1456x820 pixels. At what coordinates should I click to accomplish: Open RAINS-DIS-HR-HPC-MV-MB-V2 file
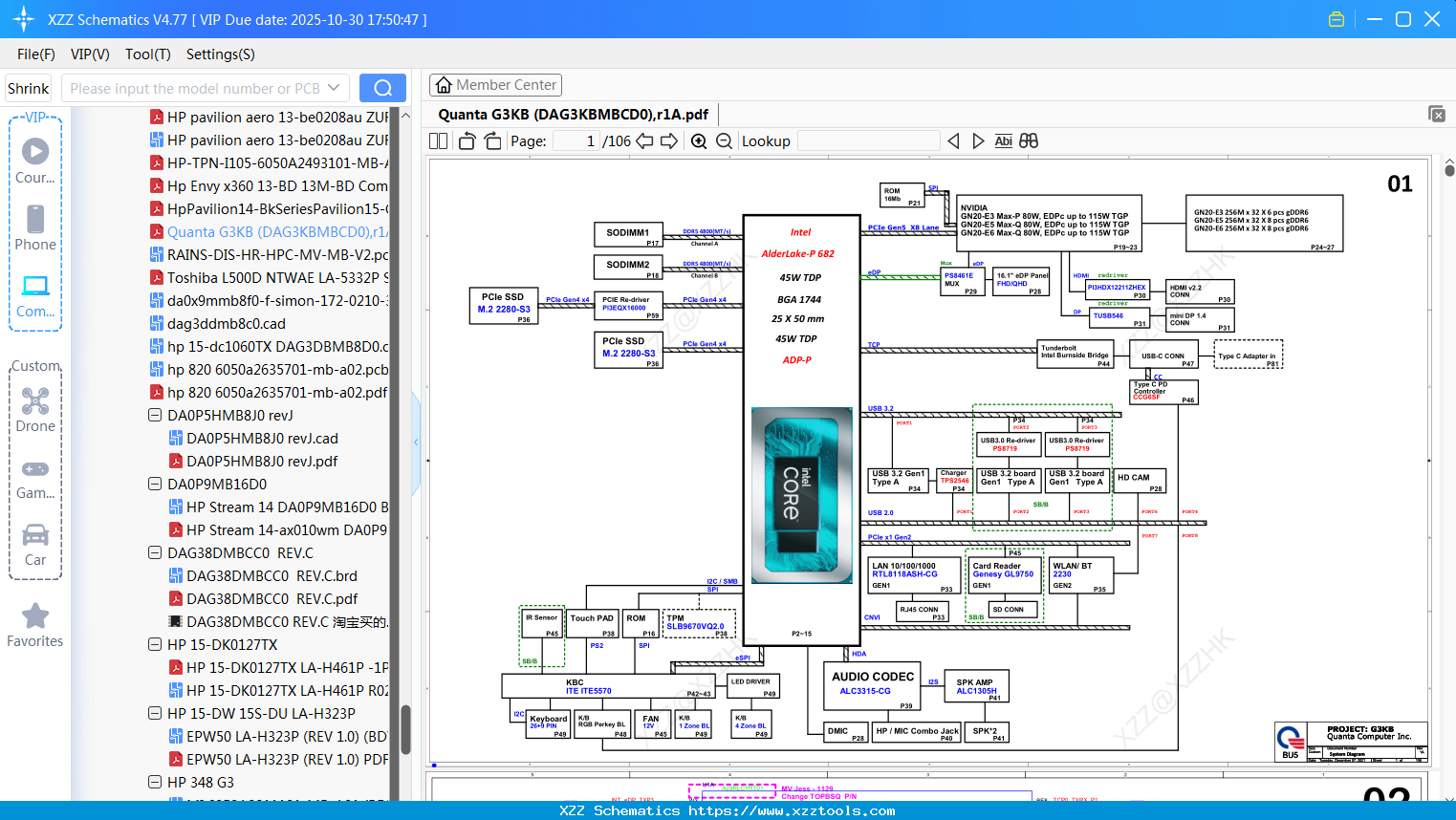click(269, 255)
